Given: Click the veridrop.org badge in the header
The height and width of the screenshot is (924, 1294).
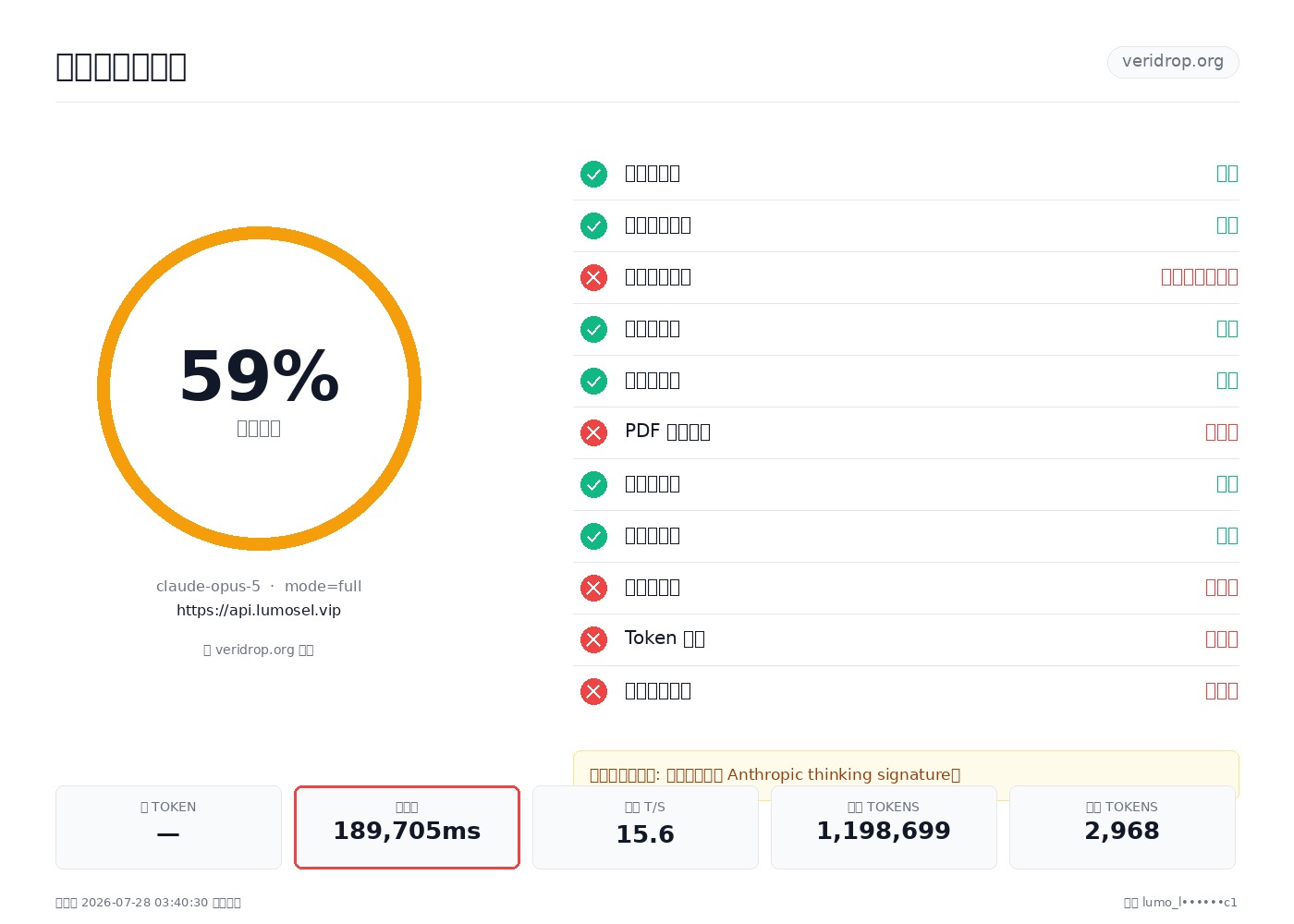Looking at the screenshot, I should pyautogui.click(x=1173, y=62).
